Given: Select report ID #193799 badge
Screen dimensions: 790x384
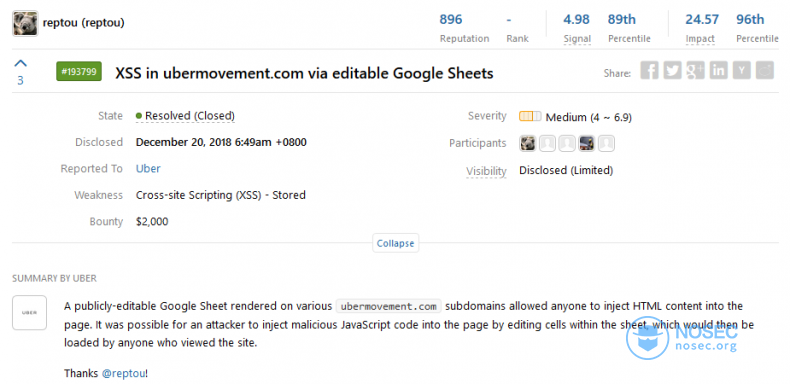Looking at the screenshot, I should [79, 72].
